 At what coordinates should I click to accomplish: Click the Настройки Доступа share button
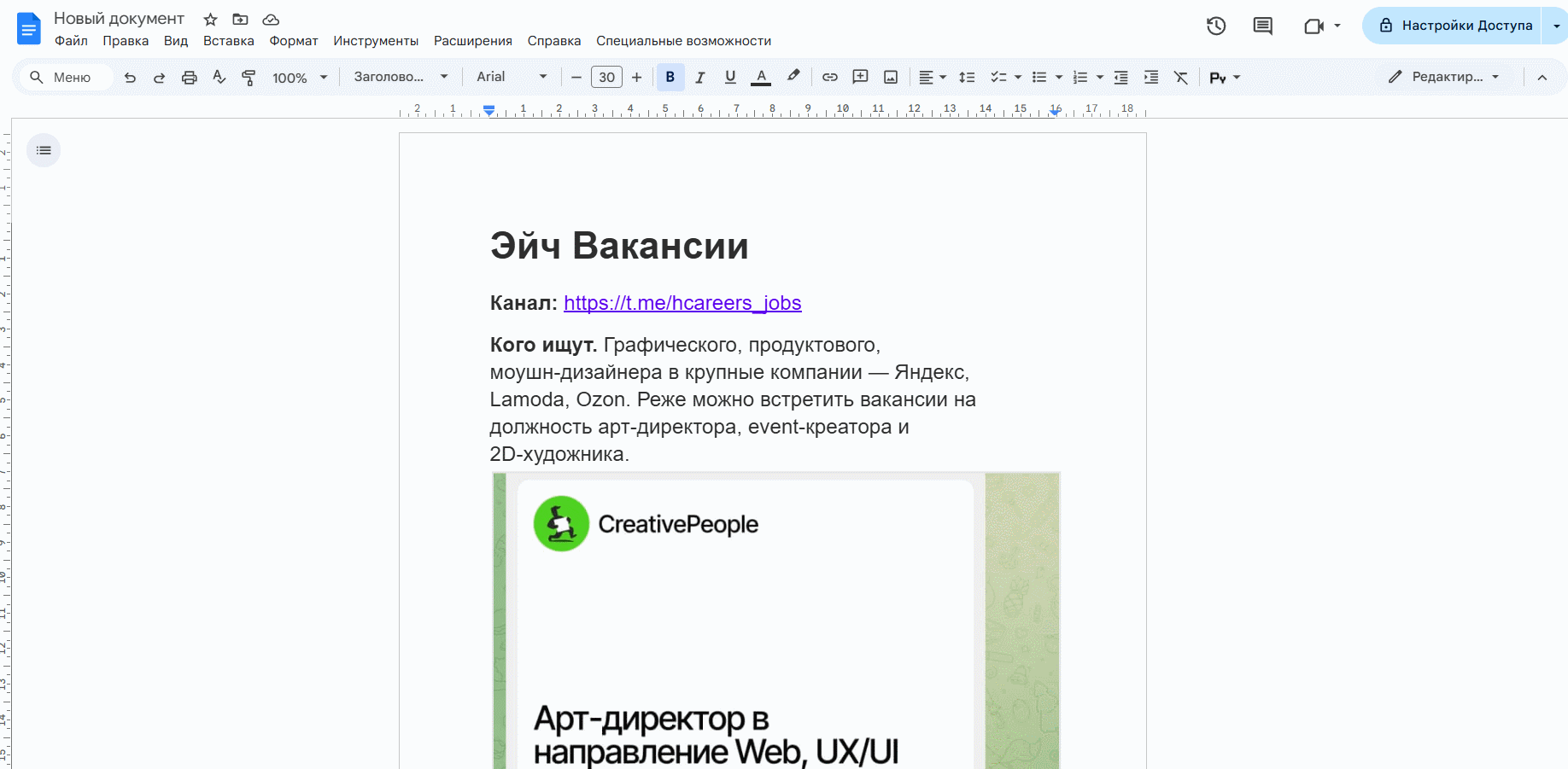(x=1452, y=26)
